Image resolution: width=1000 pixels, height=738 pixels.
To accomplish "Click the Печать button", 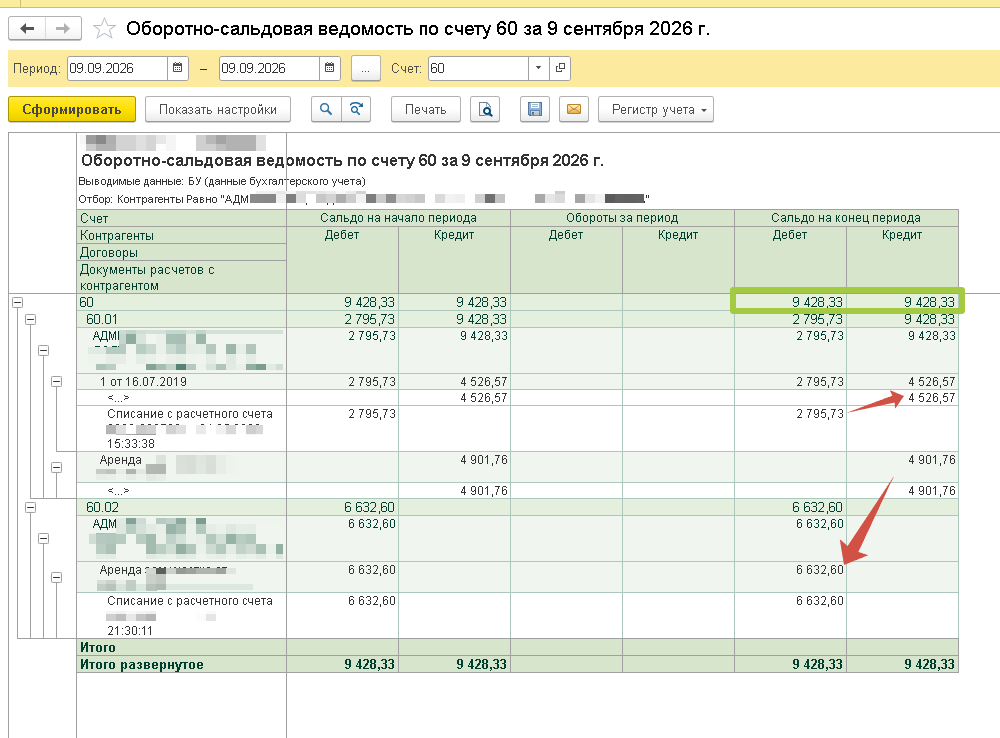I will pyautogui.click(x=425, y=110).
